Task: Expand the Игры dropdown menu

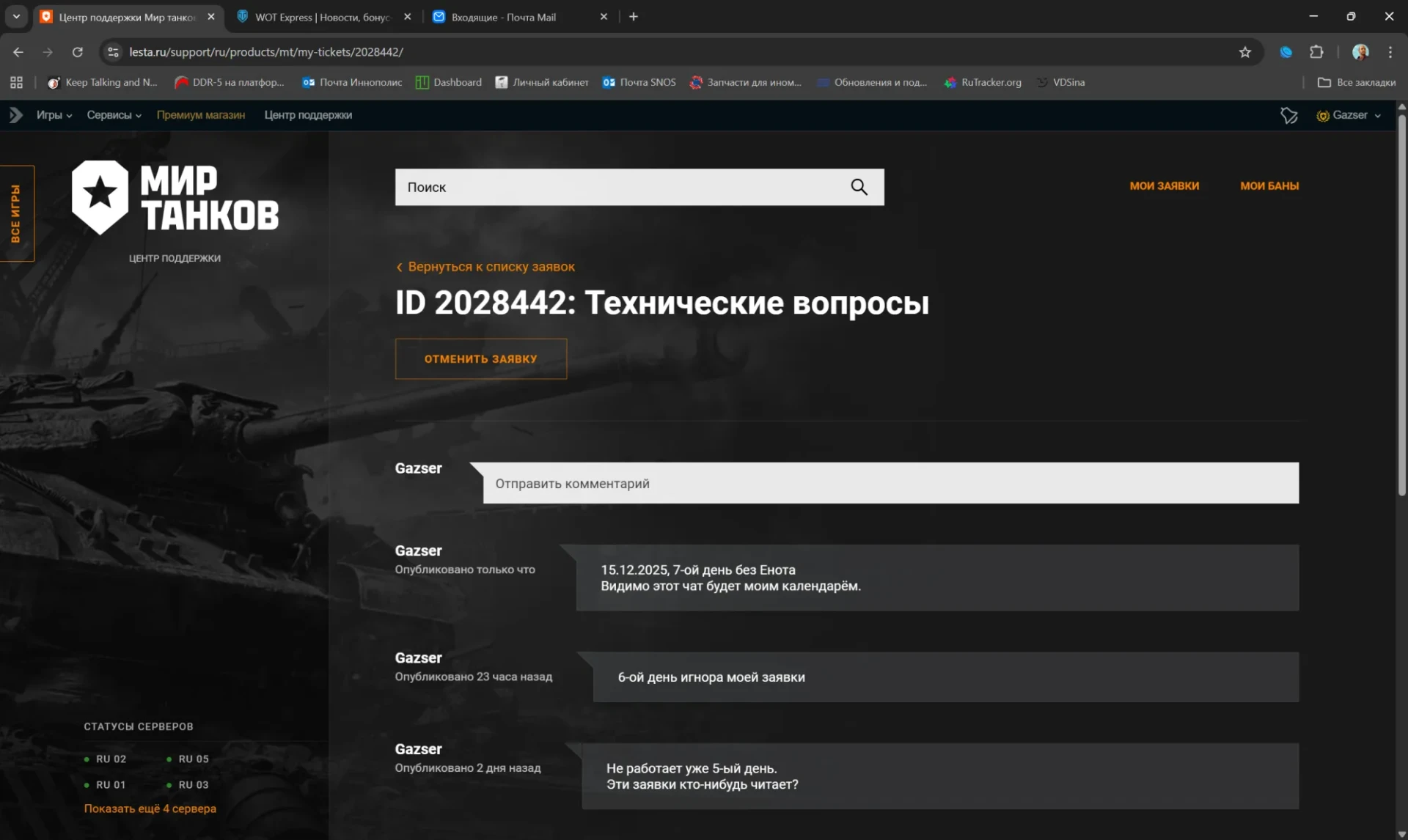Action: pyautogui.click(x=54, y=115)
